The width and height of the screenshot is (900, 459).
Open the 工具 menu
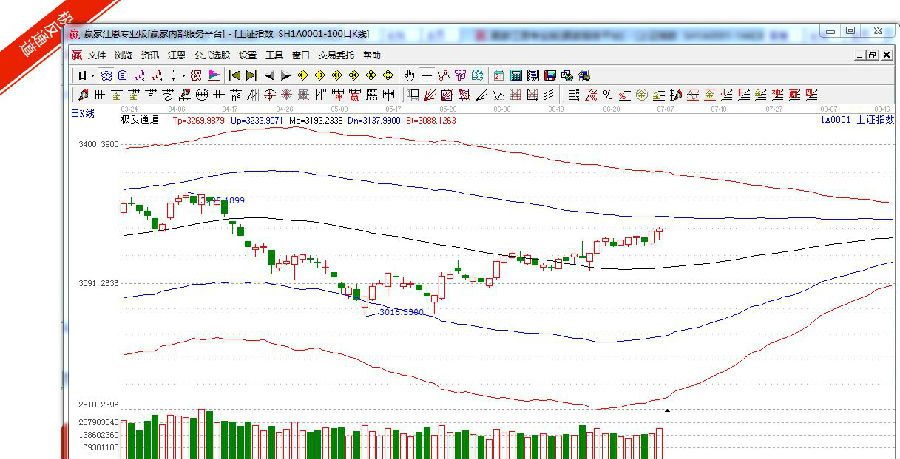click(274, 55)
